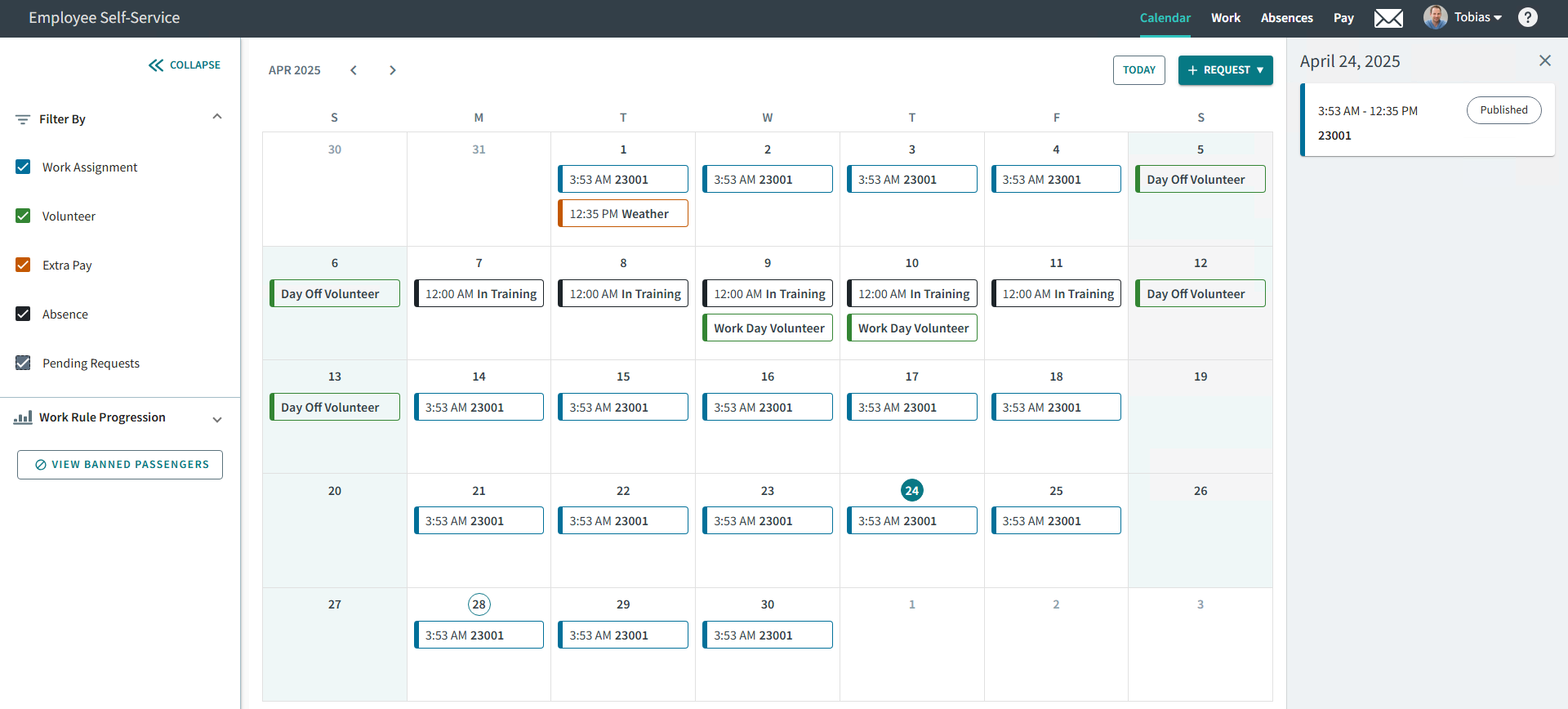
Task: Close the April 24 details panel
Action: click(1544, 60)
